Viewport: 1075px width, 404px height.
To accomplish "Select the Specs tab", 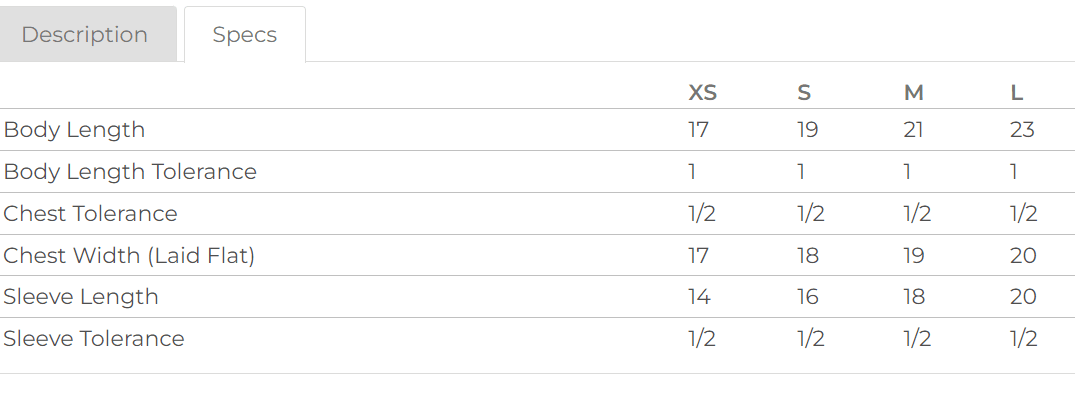I will pyautogui.click(x=244, y=35).
